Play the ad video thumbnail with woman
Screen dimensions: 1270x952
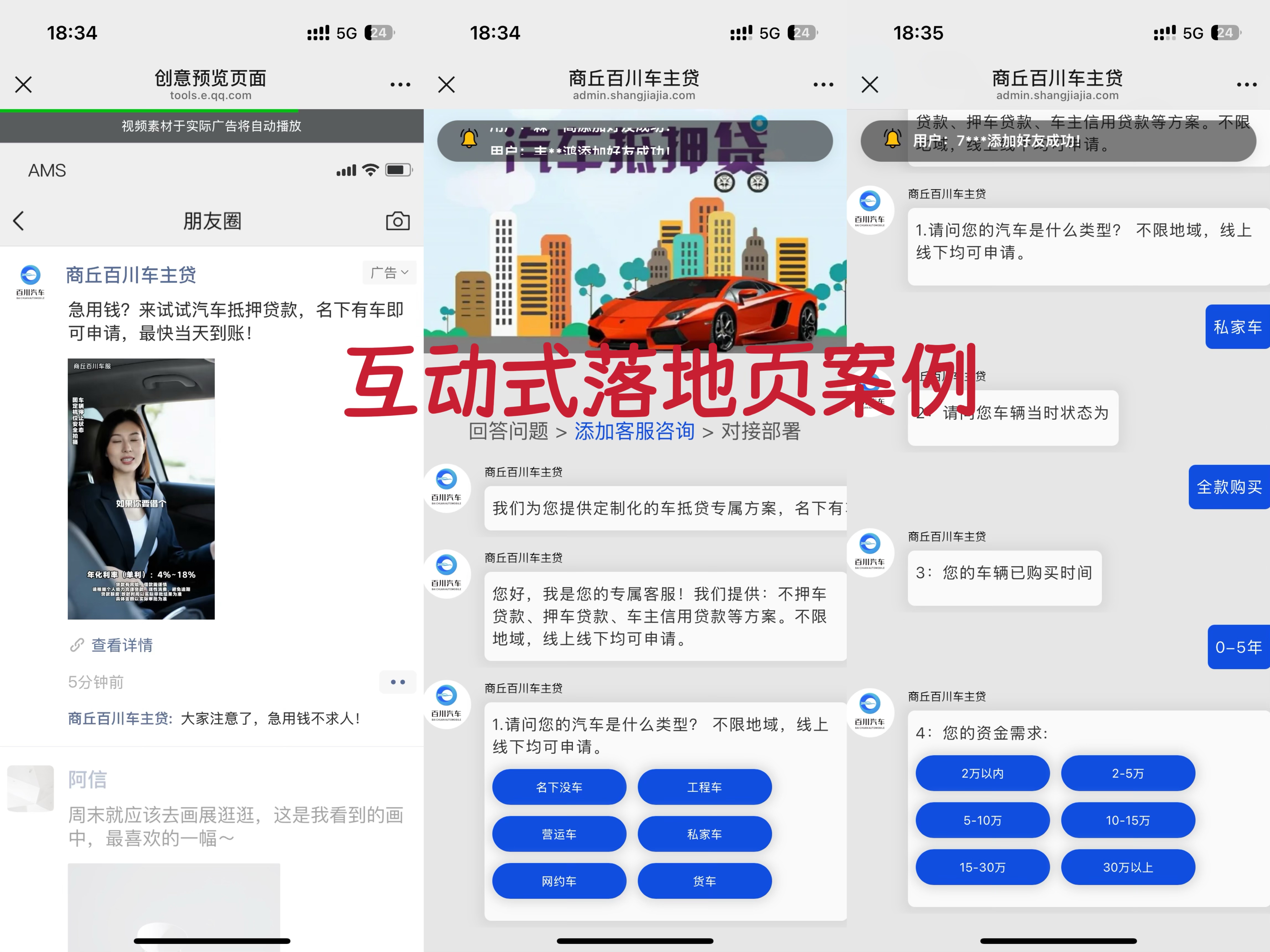coord(141,489)
